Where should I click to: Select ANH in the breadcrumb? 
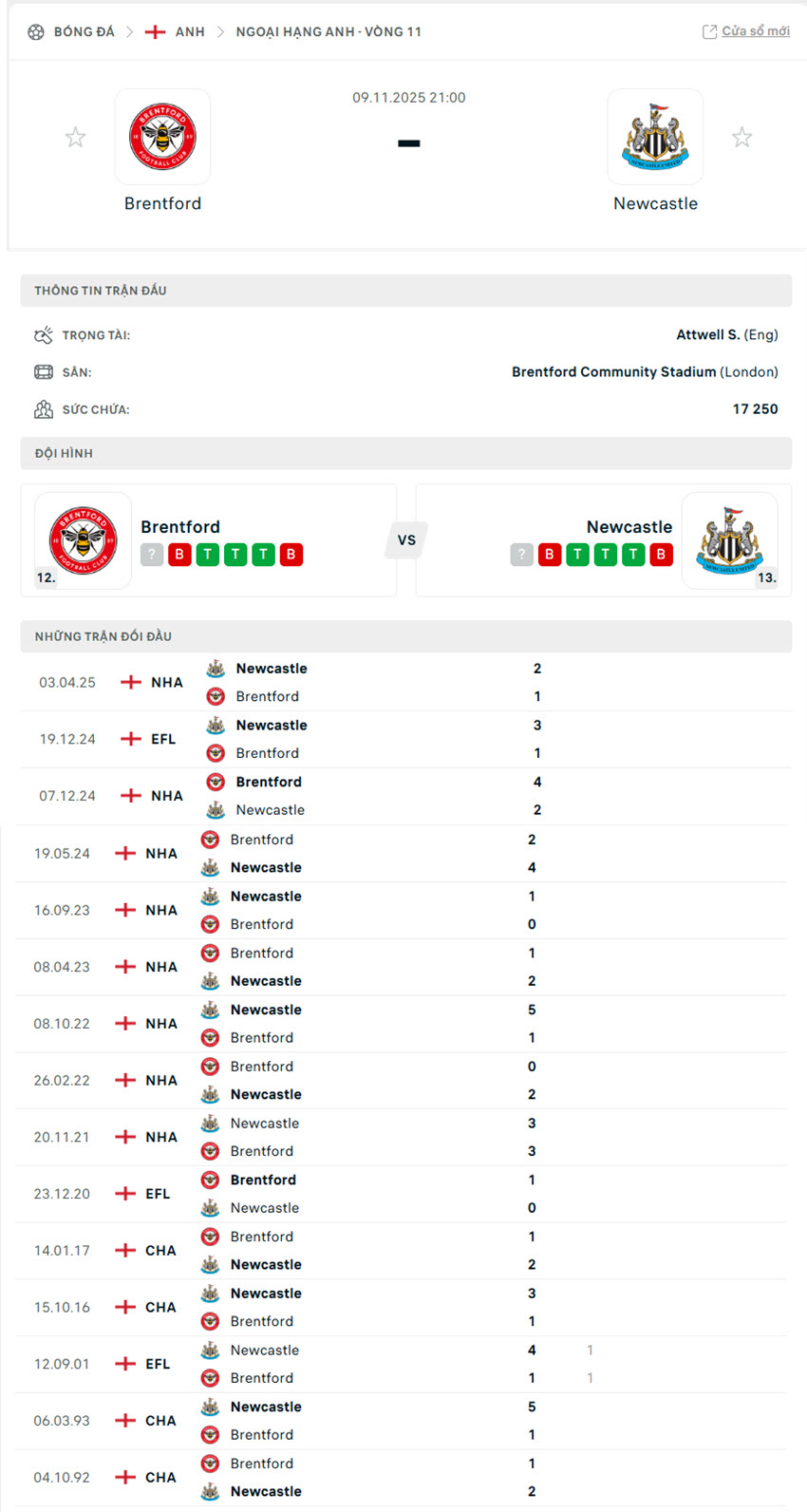coord(190,31)
